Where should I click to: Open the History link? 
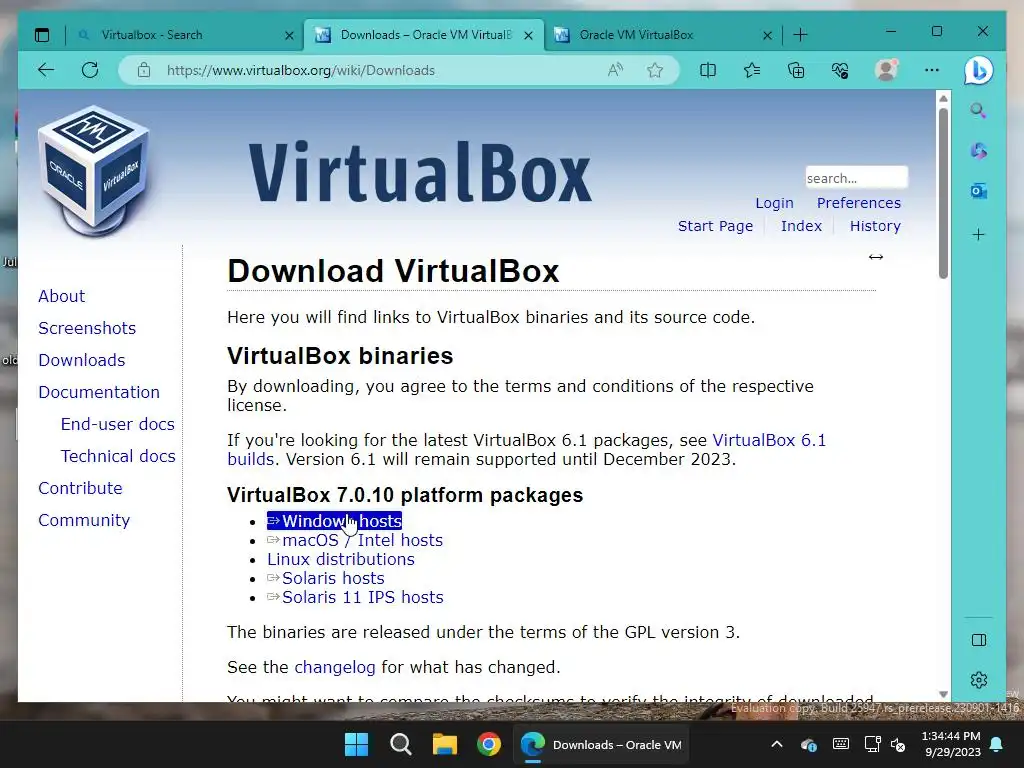pos(875,226)
